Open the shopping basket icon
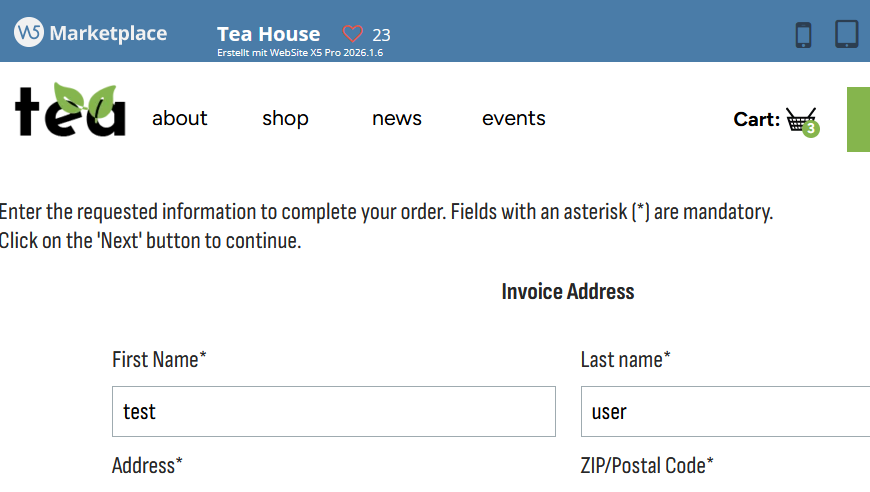Screen dimensions: 870x492 (798, 119)
